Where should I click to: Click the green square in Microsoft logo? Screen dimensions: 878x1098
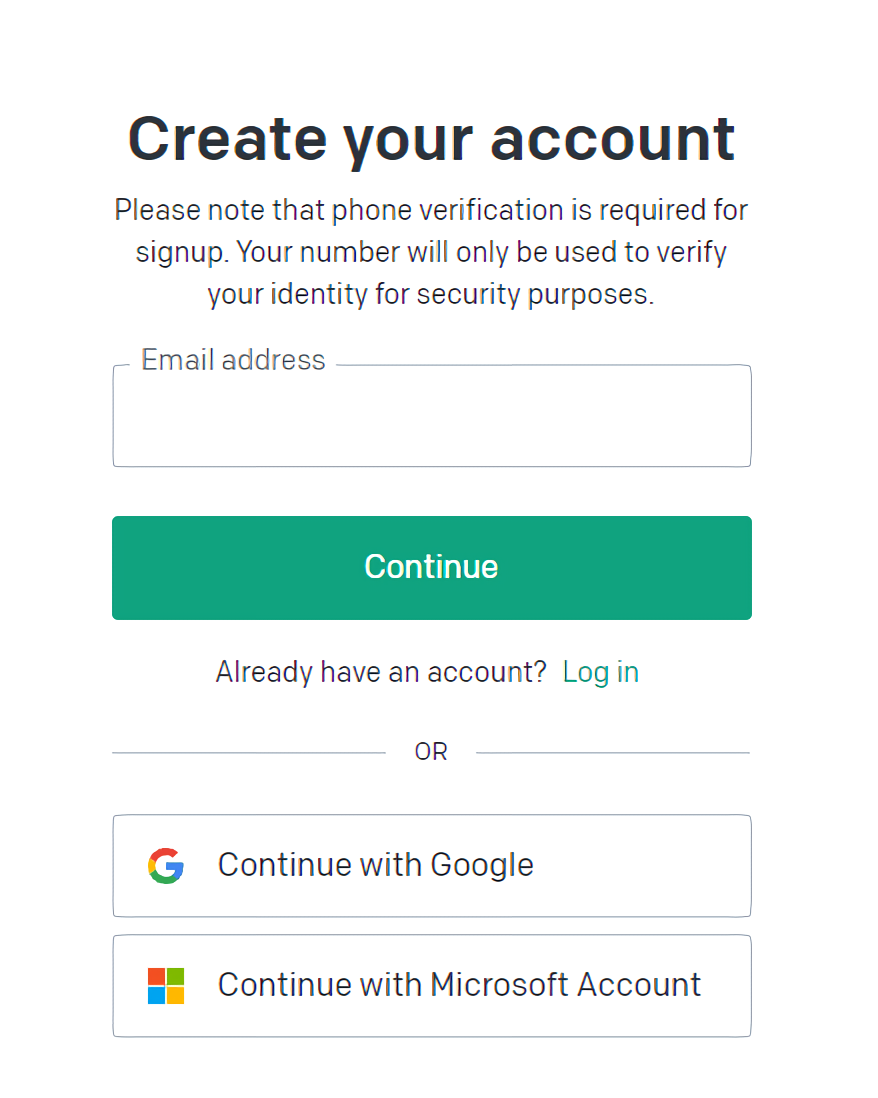(x=175, y=976)
